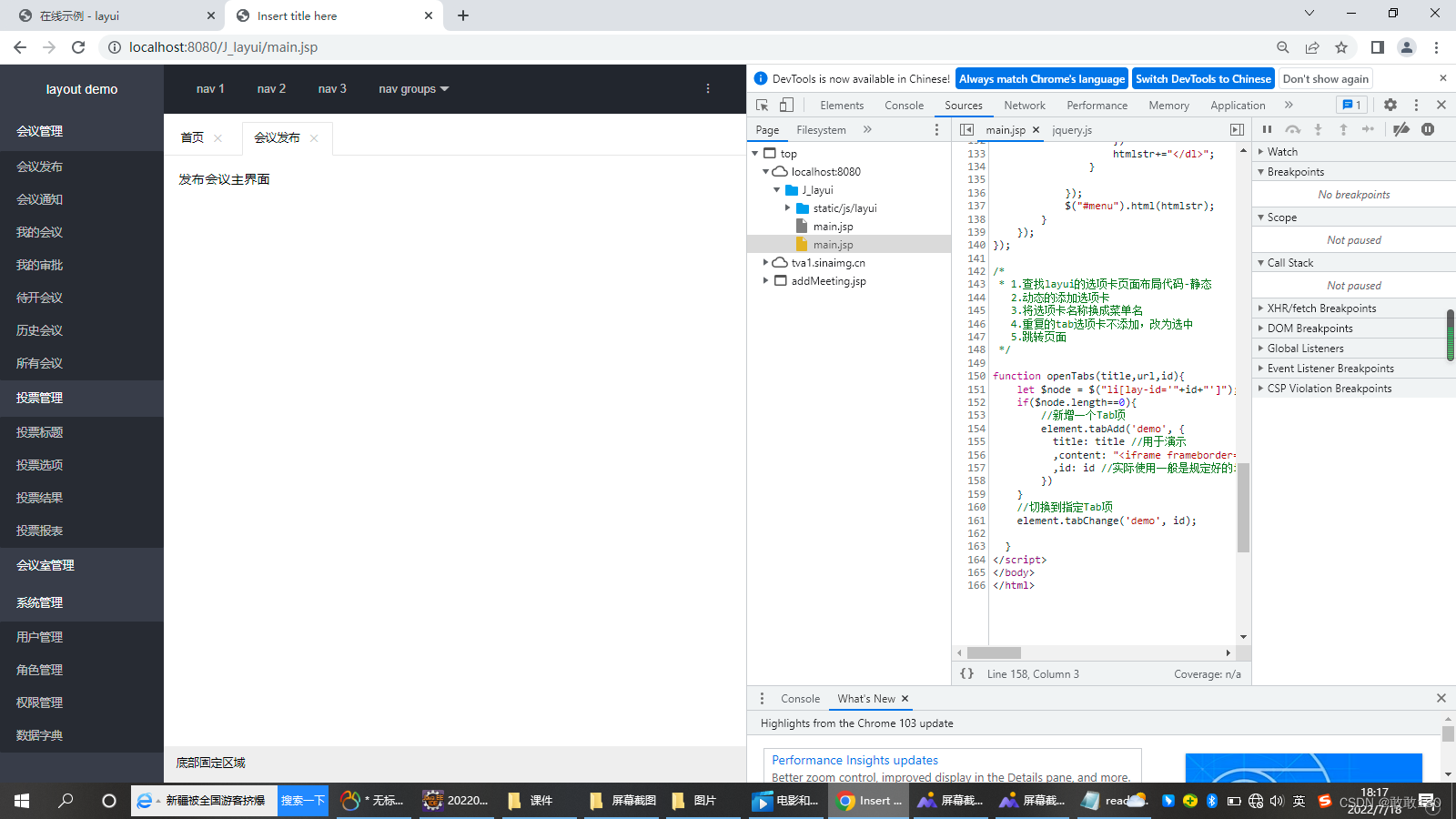Click Don't show again button
1456x819 pixels.
[1326, 78]
